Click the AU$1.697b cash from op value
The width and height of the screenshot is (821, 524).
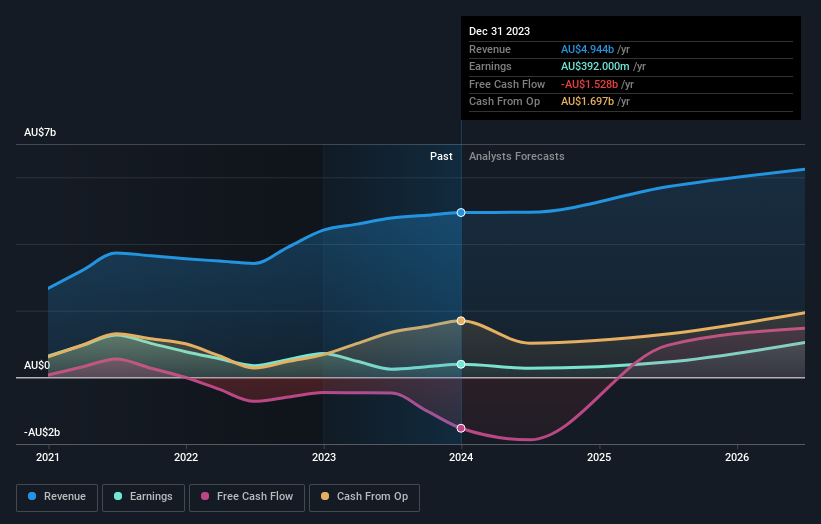(587, 102)
